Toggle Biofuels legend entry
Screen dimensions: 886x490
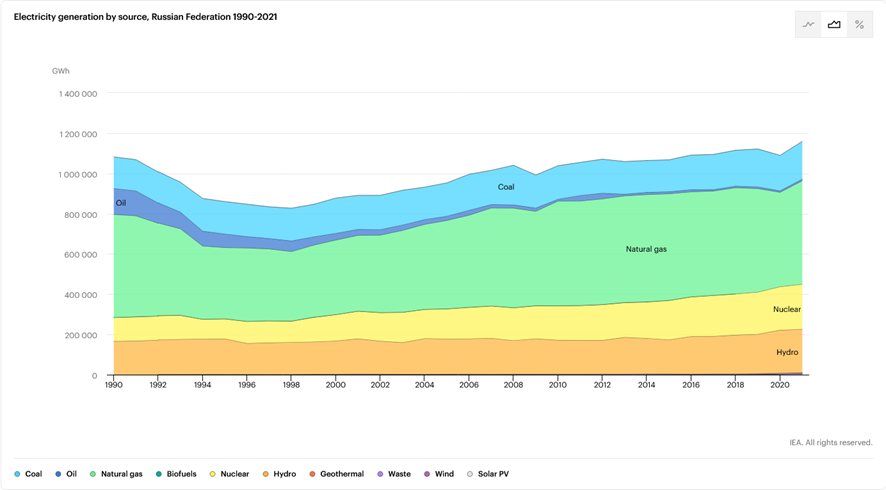coord(176,474)
